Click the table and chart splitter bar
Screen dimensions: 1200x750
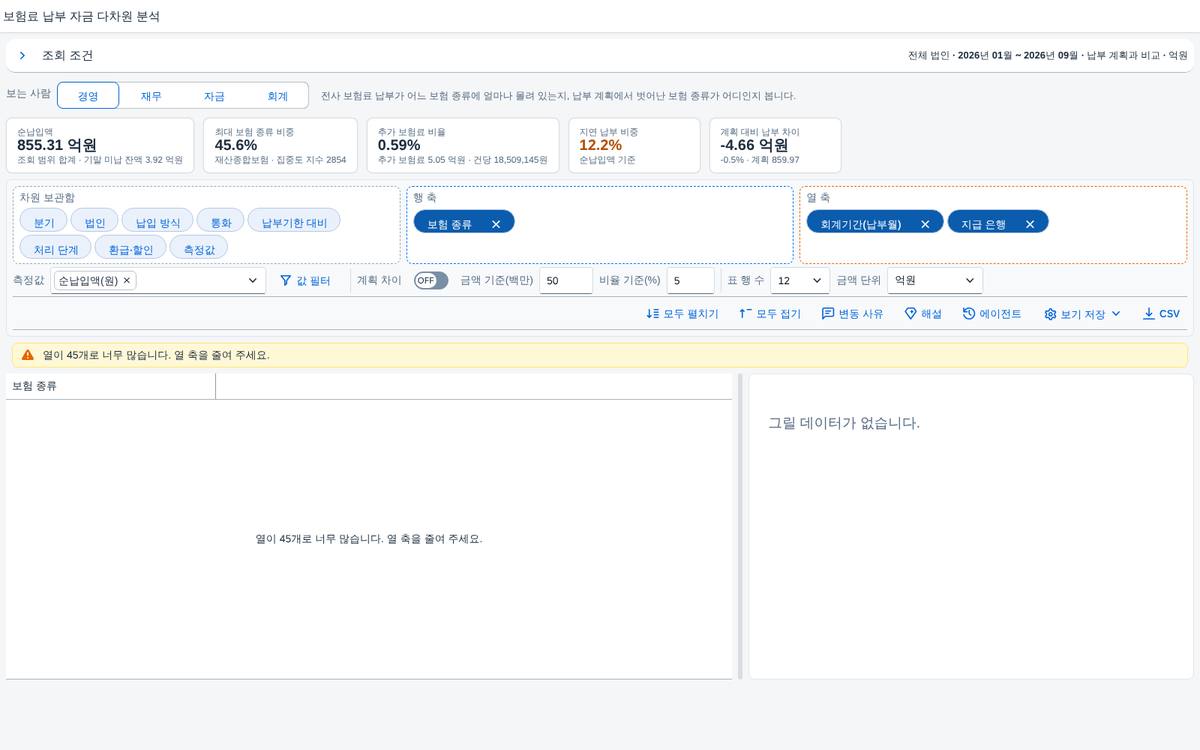pos(741,527)
